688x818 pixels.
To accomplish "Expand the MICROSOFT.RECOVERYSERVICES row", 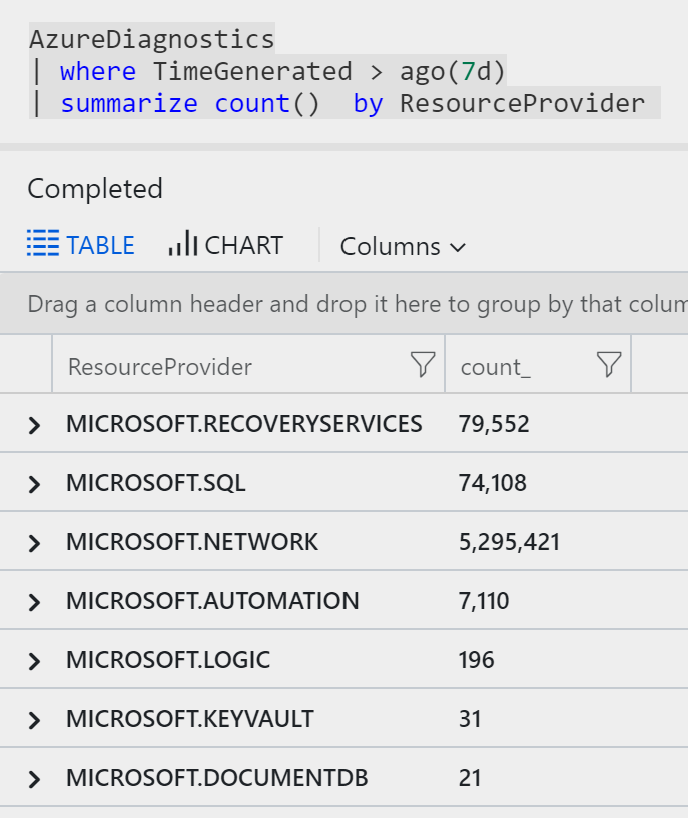I will (34, 425).
